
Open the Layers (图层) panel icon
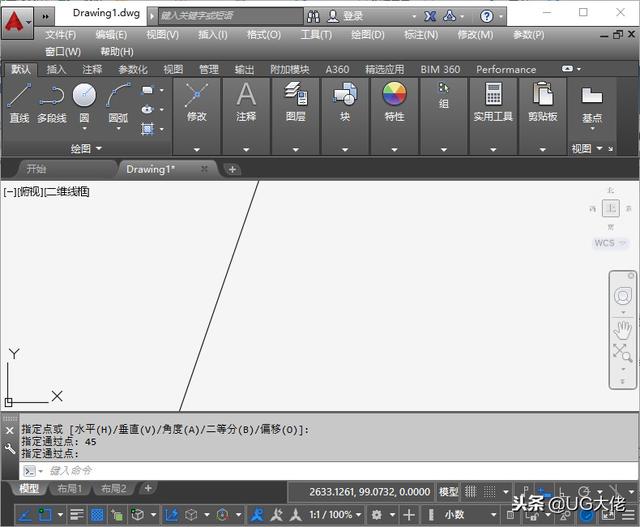coord(295,95)
